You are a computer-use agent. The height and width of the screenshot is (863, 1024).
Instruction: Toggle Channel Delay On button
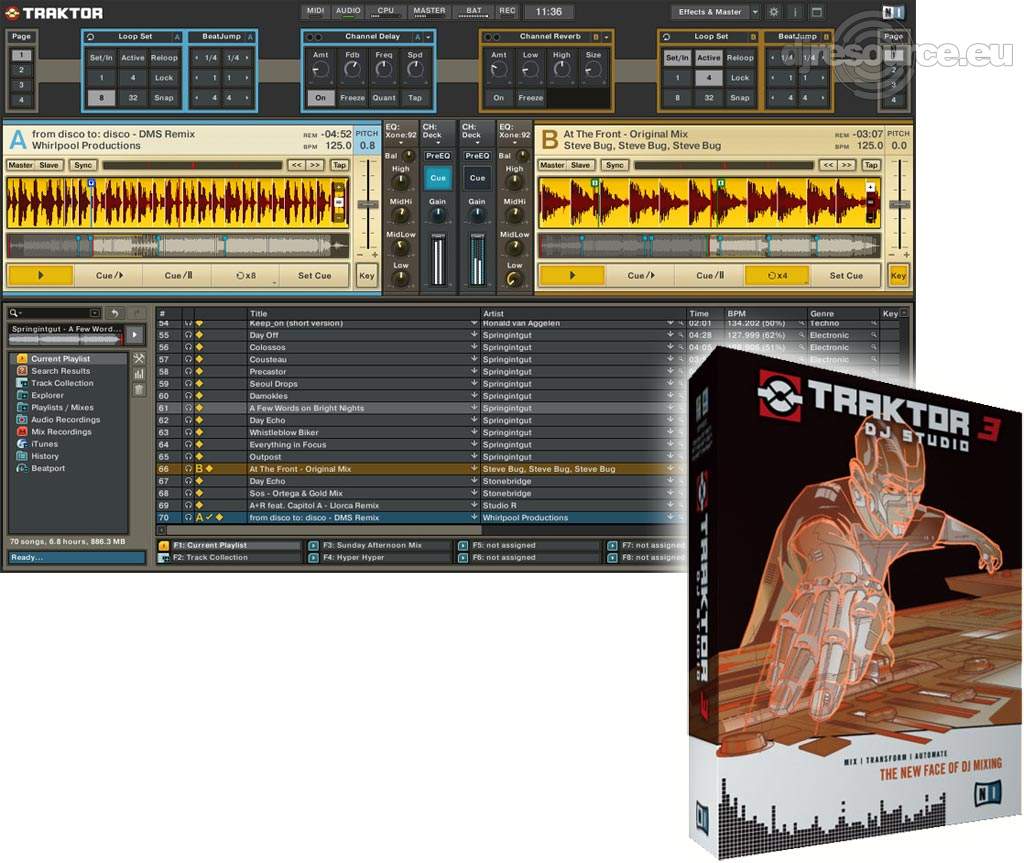pyautogui.click(x=320, y=97)
